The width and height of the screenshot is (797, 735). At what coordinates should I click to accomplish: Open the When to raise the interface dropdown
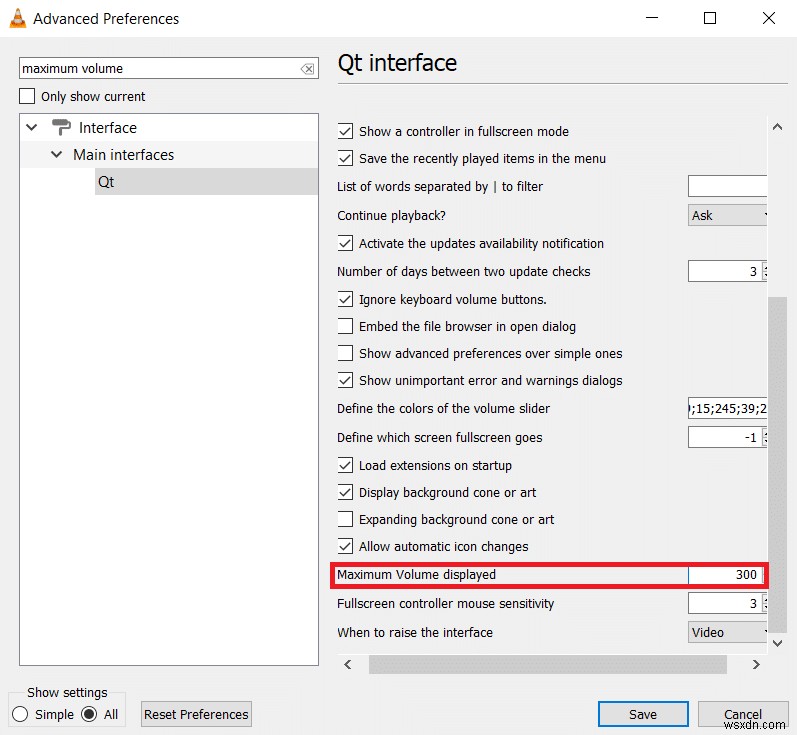(727, 632)
